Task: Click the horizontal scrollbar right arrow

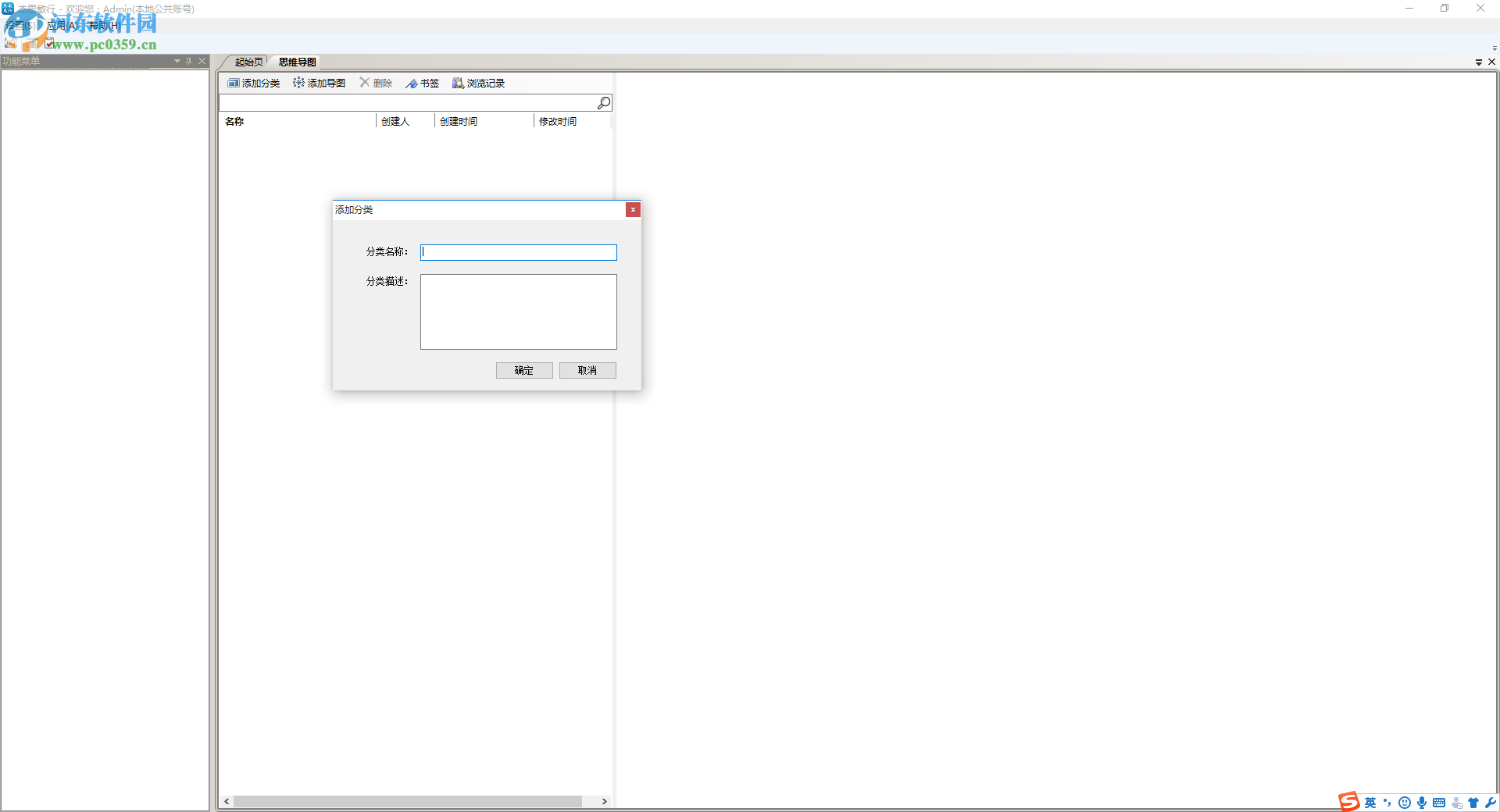Action: click(604, 802)
